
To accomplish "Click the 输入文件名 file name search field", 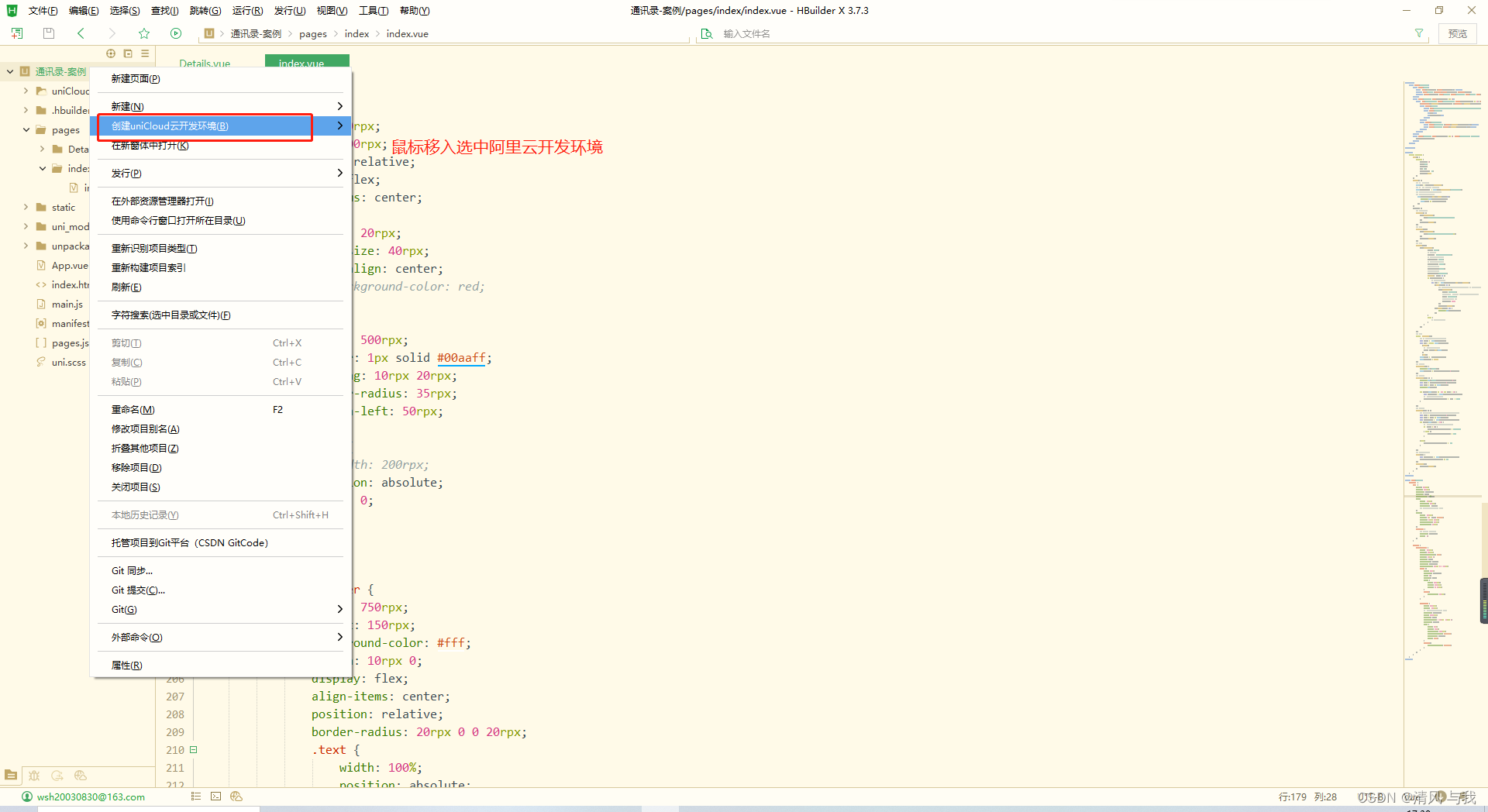I will [x=1062, y=33].
